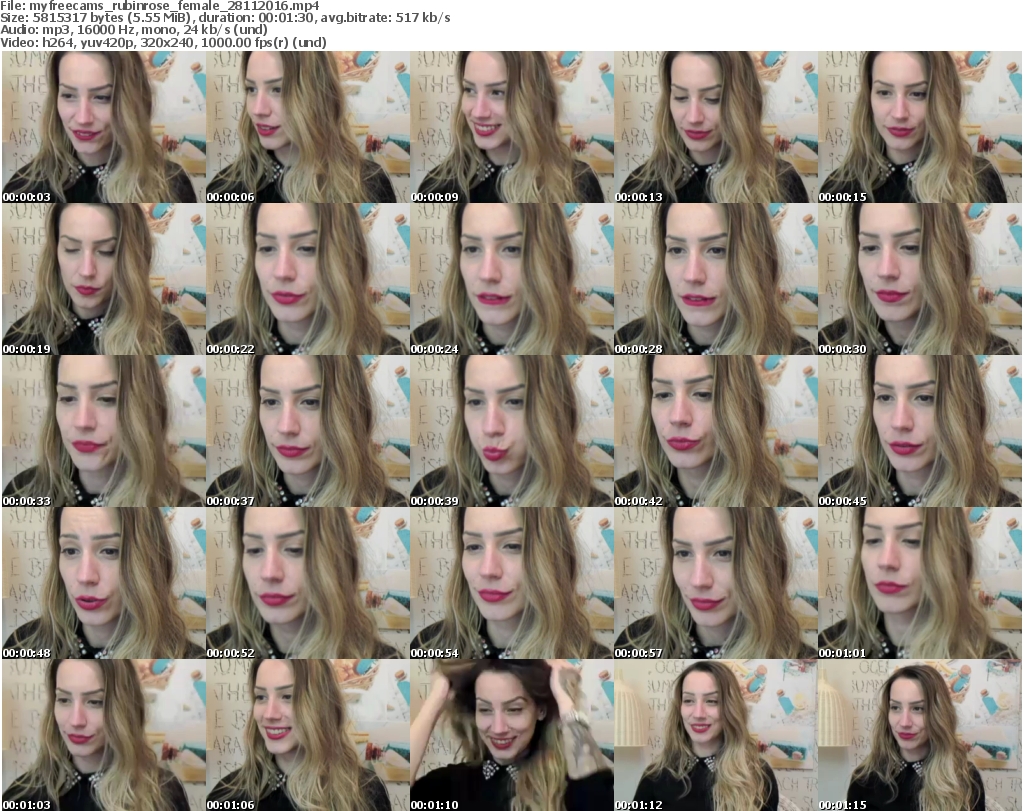Pick the frame with timestamp 00:00:42
The width and height of the screenshot is (1024, 811).
716,432
